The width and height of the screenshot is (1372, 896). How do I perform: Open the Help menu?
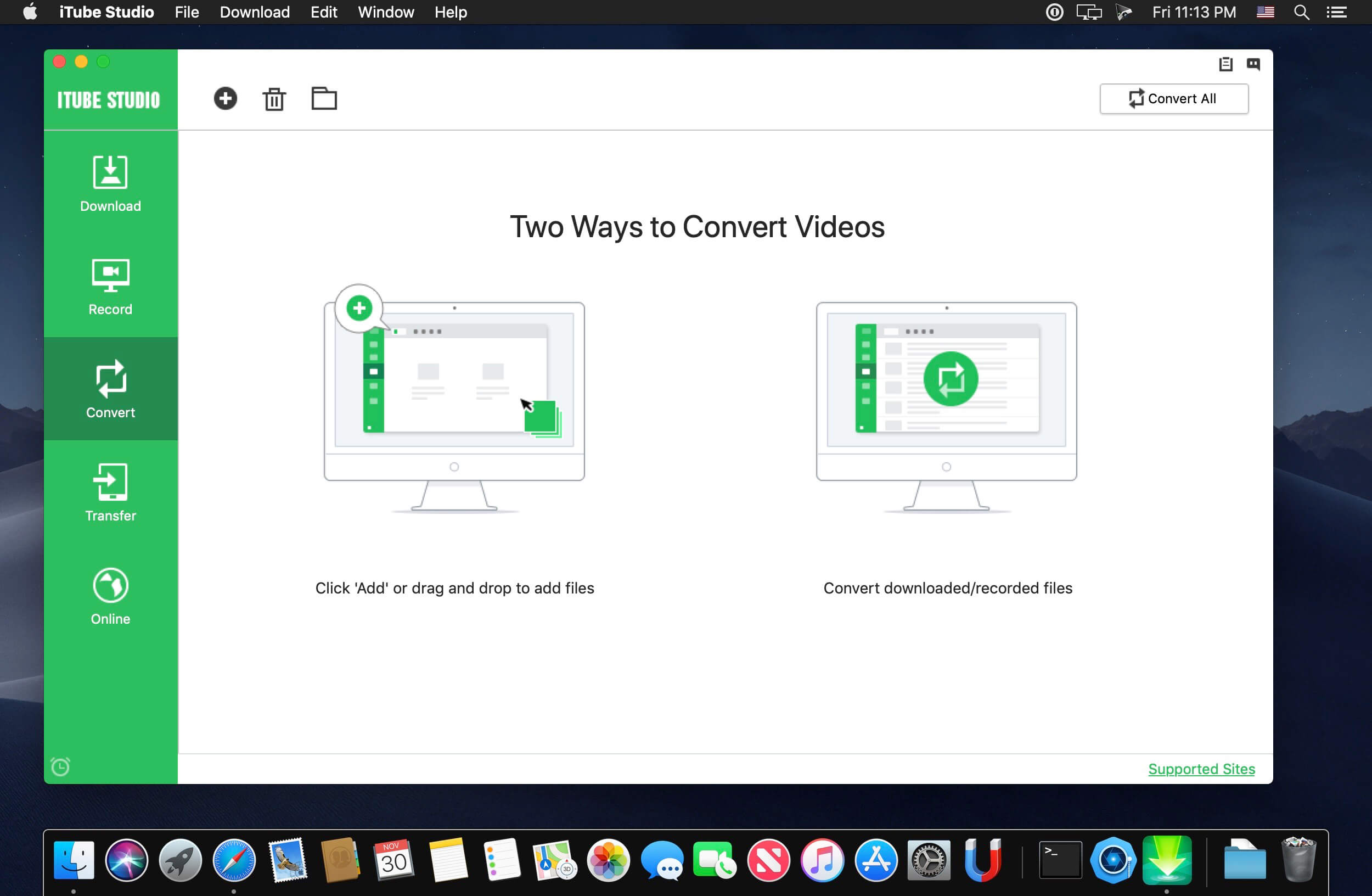(450, 12)
